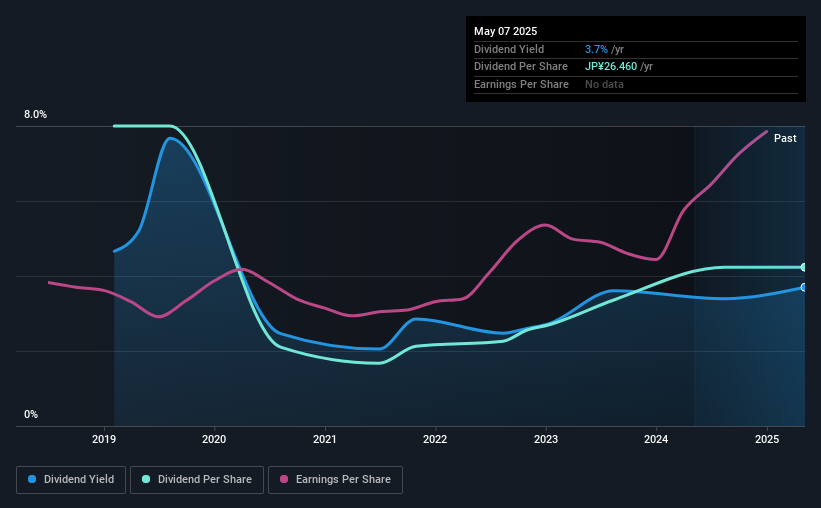Click the 8.0% y-axis label
Image resolution: width=821 pixels, height=508 pixels.
point(35,114)
